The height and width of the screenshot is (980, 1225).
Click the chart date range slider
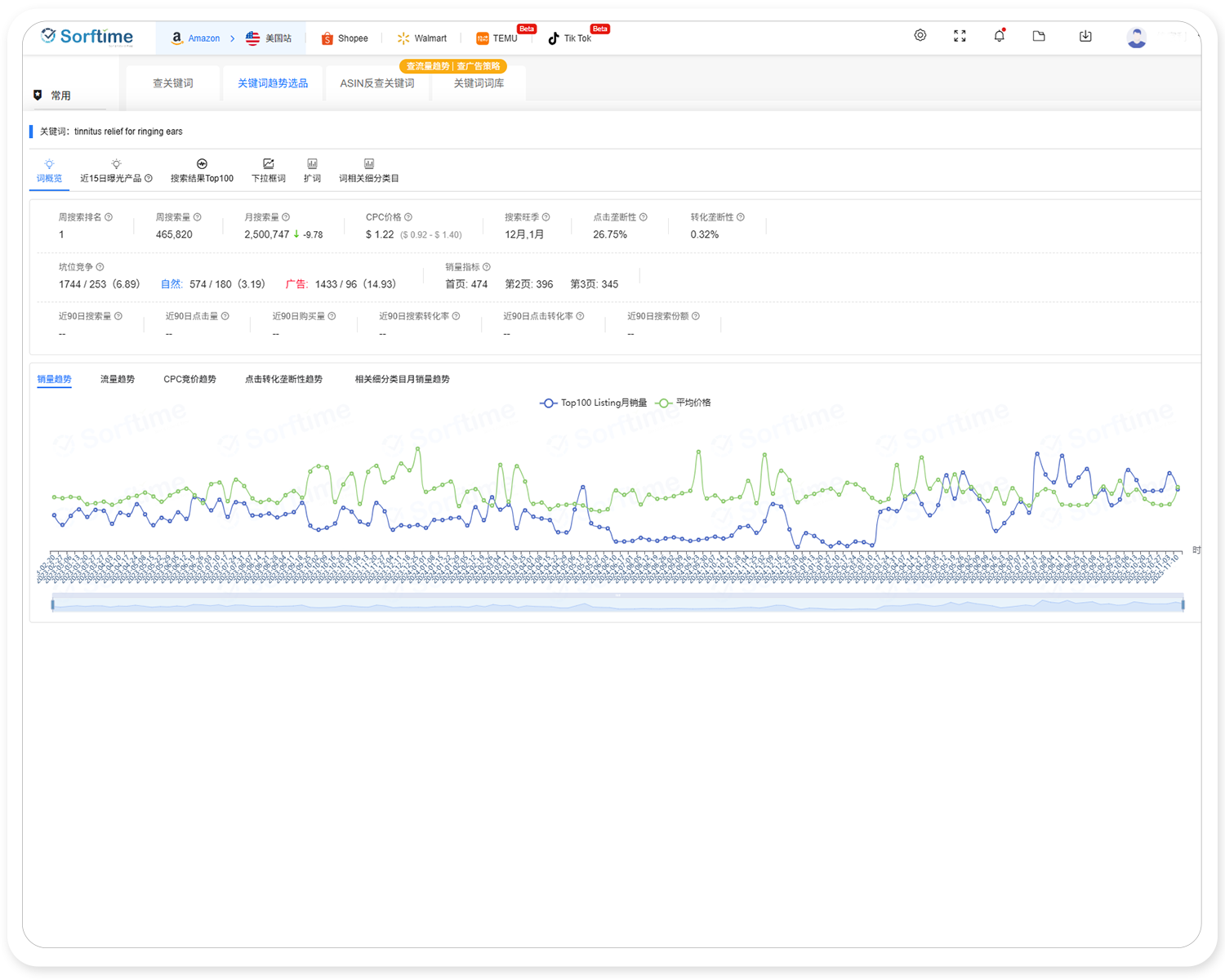pyautogui.click(x=617, y=604)
